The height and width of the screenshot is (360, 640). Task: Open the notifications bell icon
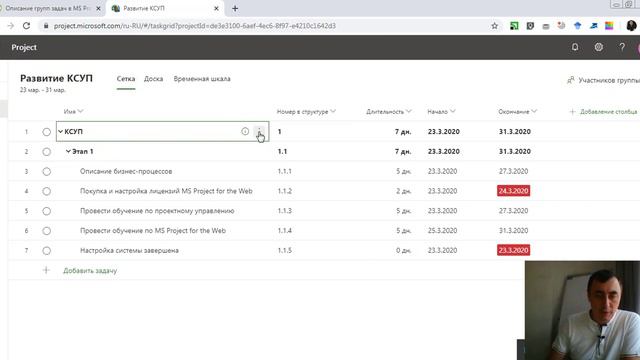click(575, 47)
